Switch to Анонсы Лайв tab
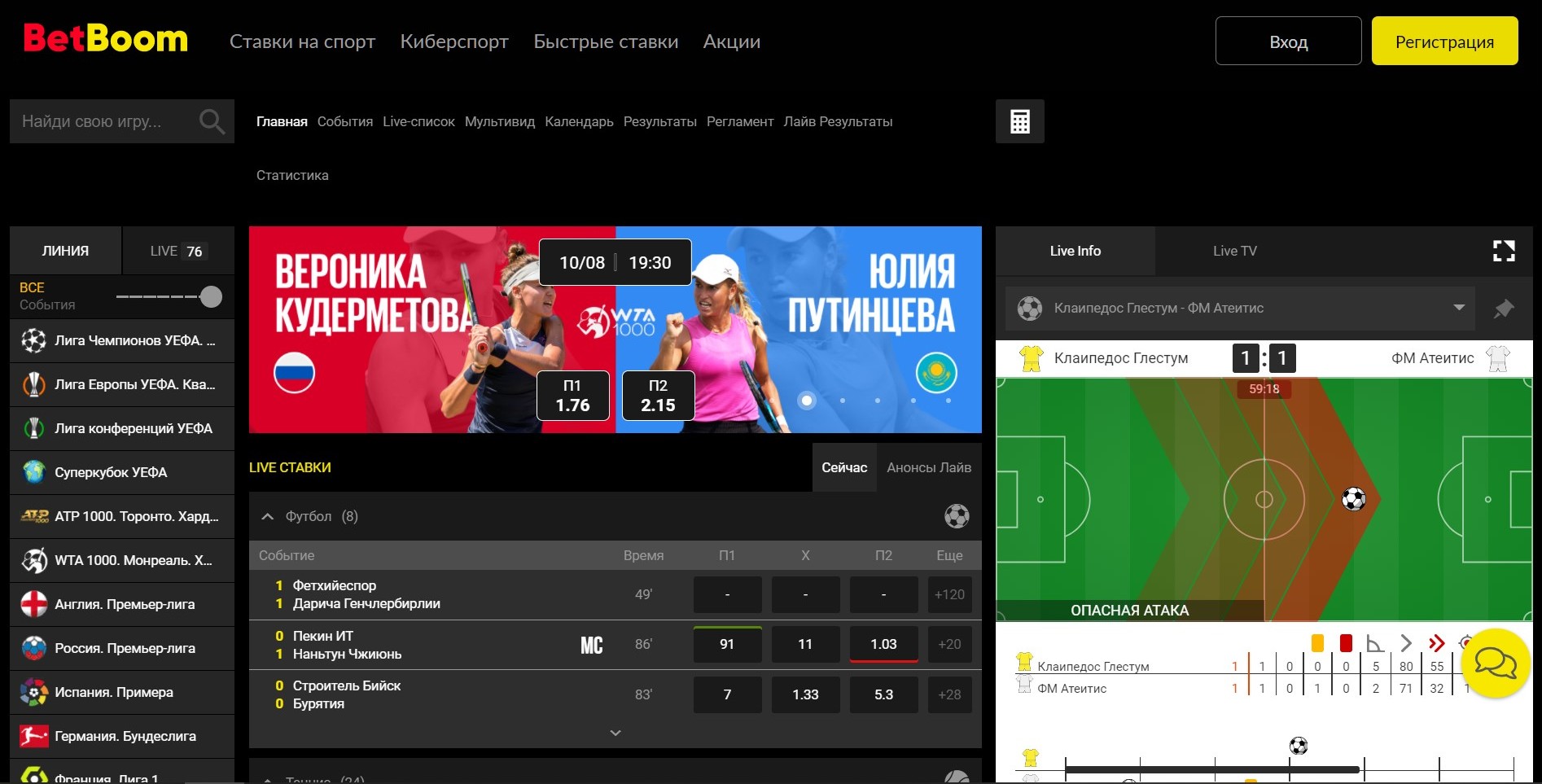This screenshot has height=784, width=1542. coord(929,467)
